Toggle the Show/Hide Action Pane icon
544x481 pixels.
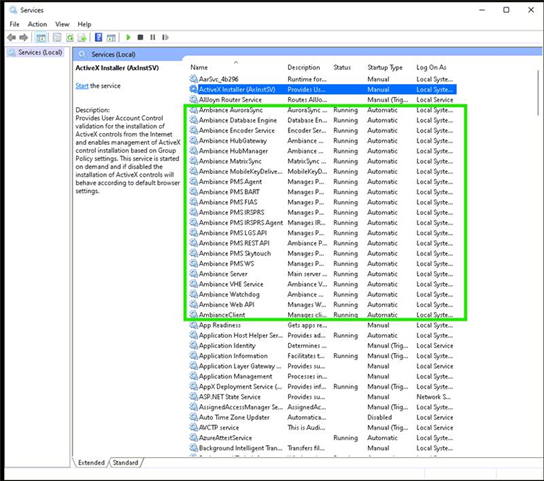tap(111, 37)
